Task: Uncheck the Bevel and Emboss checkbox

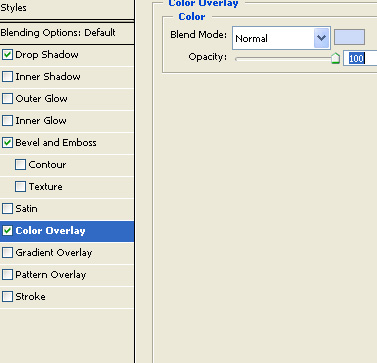Action: click(x=7, y=142)
